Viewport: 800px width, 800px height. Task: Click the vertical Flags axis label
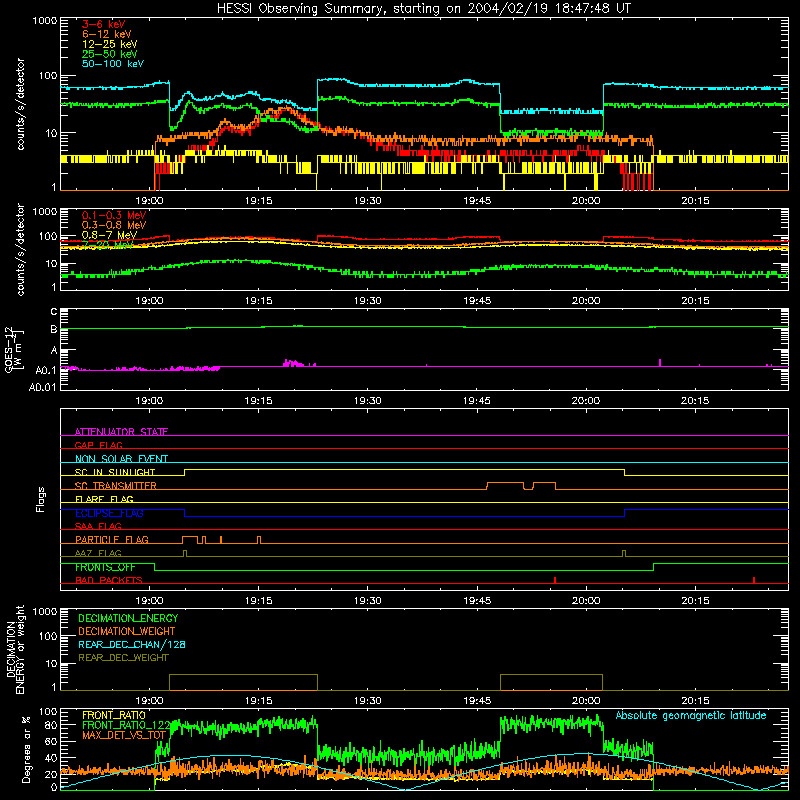(41, 499)
